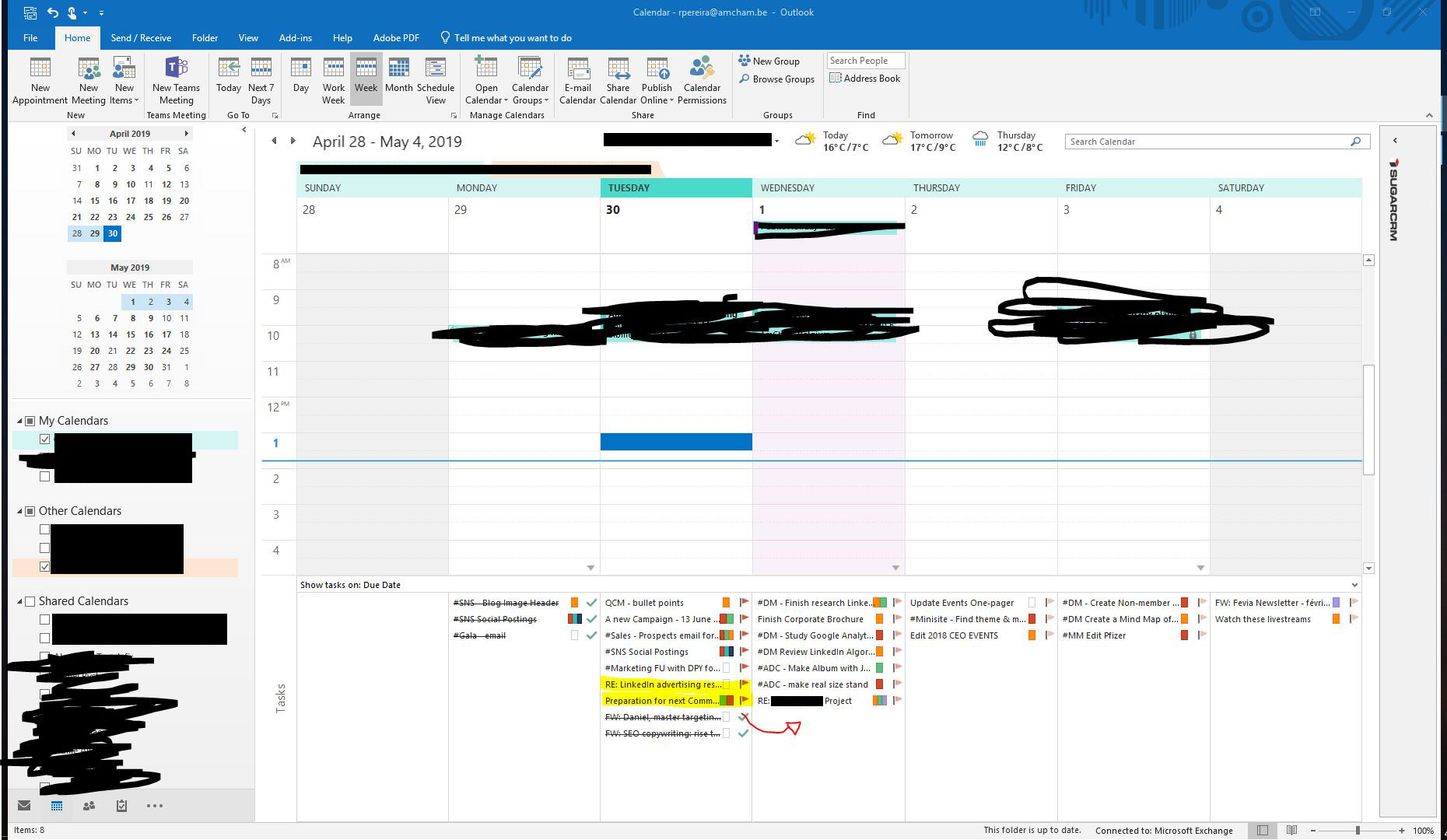The height and width of the screenshot is (840, 1447).
Task: Open Address Book
Action: pos(865,79)
